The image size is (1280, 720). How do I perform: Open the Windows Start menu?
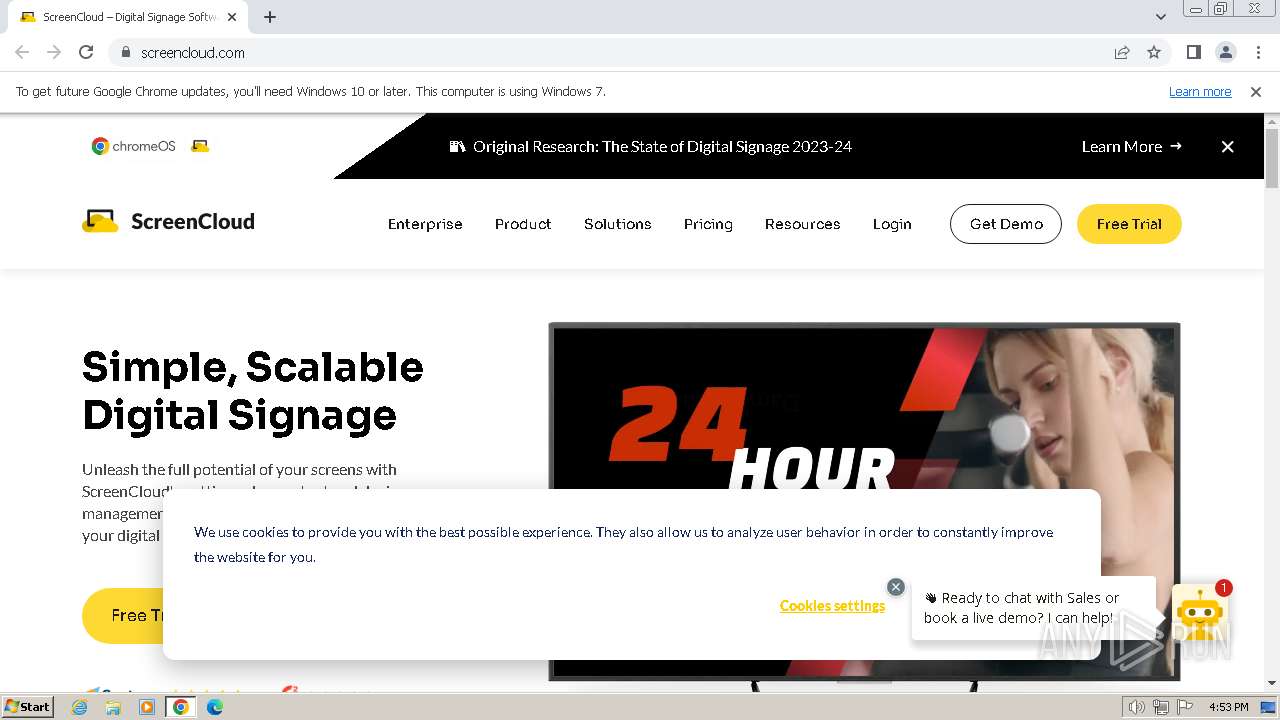click(28, 706)
